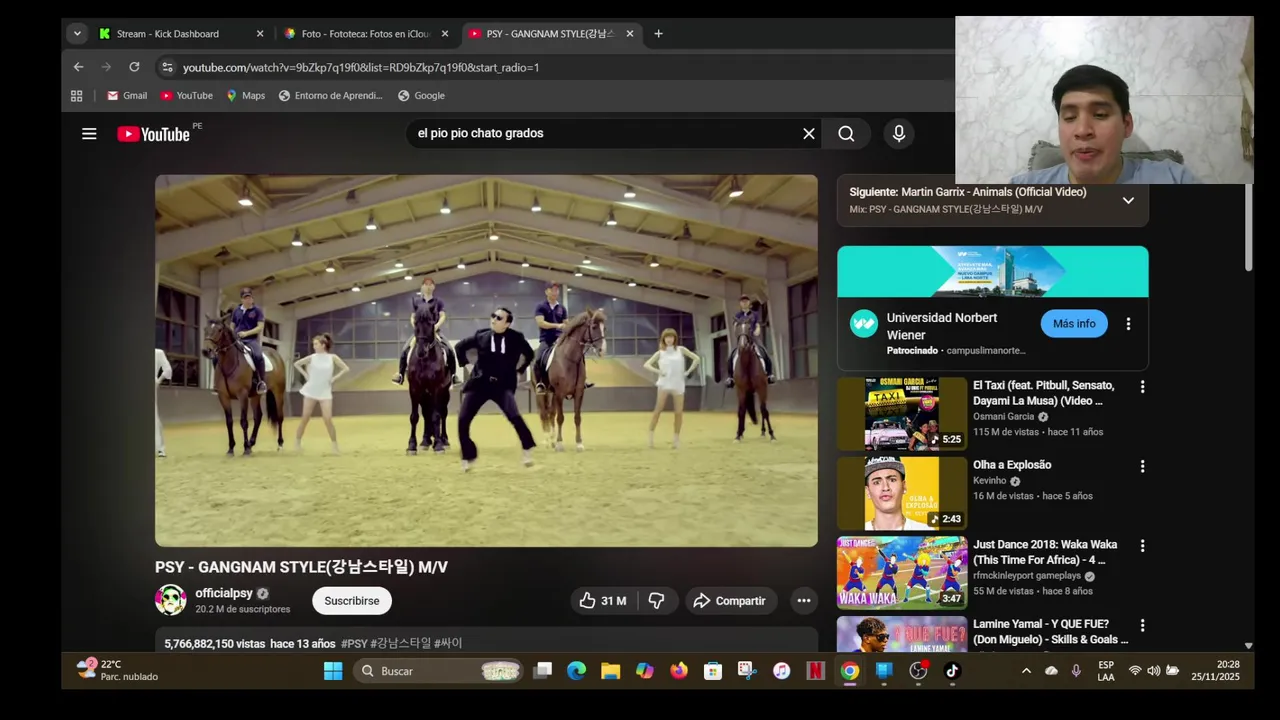The width and height of the screenshot is (1280, 720).
Task: Run the search with magnifier button
Action: point(846,134)
